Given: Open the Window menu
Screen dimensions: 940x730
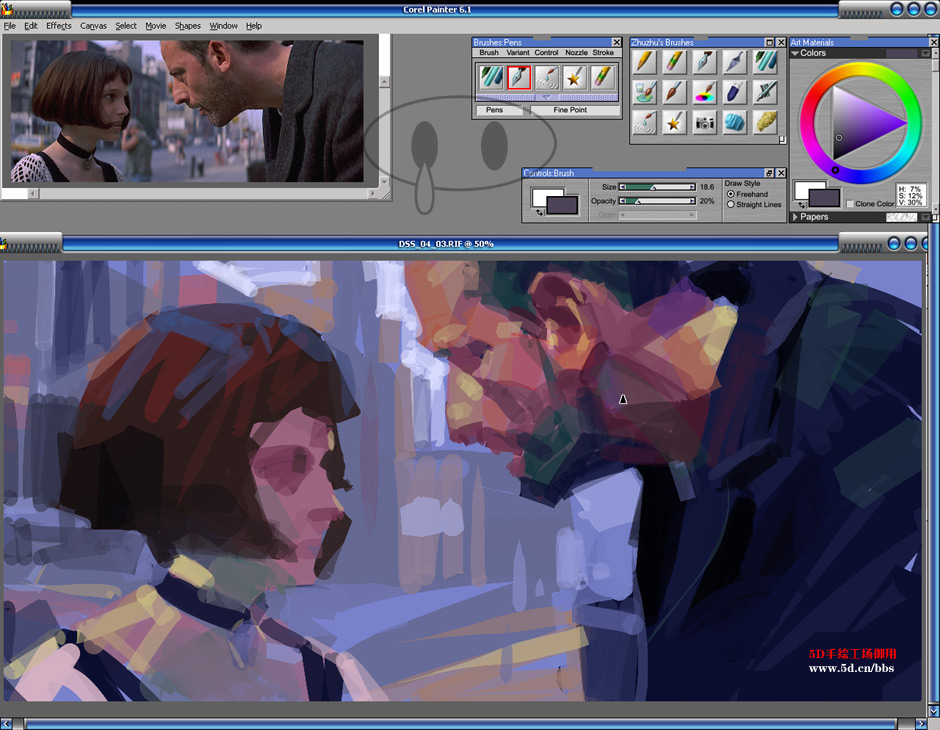Looking at the screenshot, I should [x=224, y=26].
